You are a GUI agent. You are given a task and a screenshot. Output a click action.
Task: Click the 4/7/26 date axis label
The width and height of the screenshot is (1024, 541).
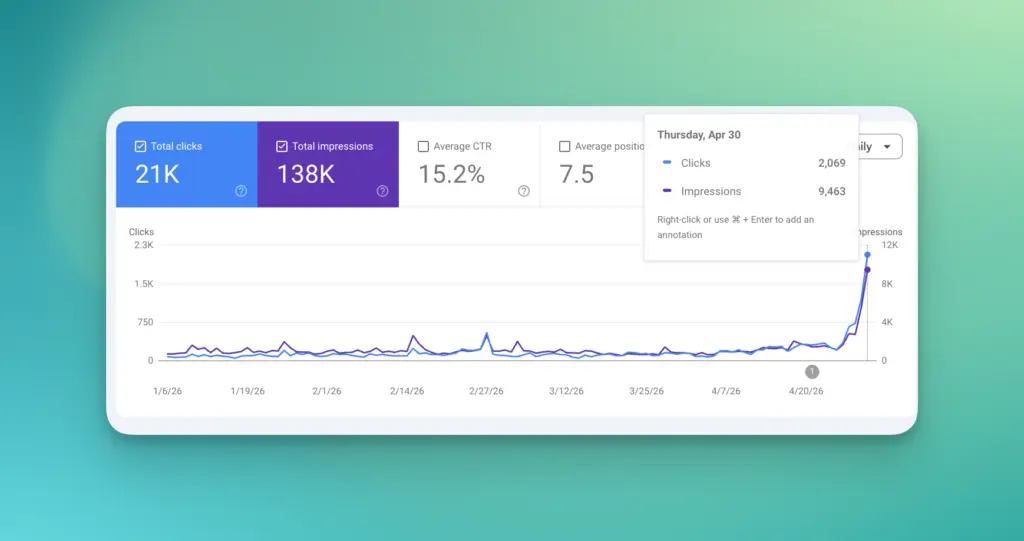pos(726,391)
